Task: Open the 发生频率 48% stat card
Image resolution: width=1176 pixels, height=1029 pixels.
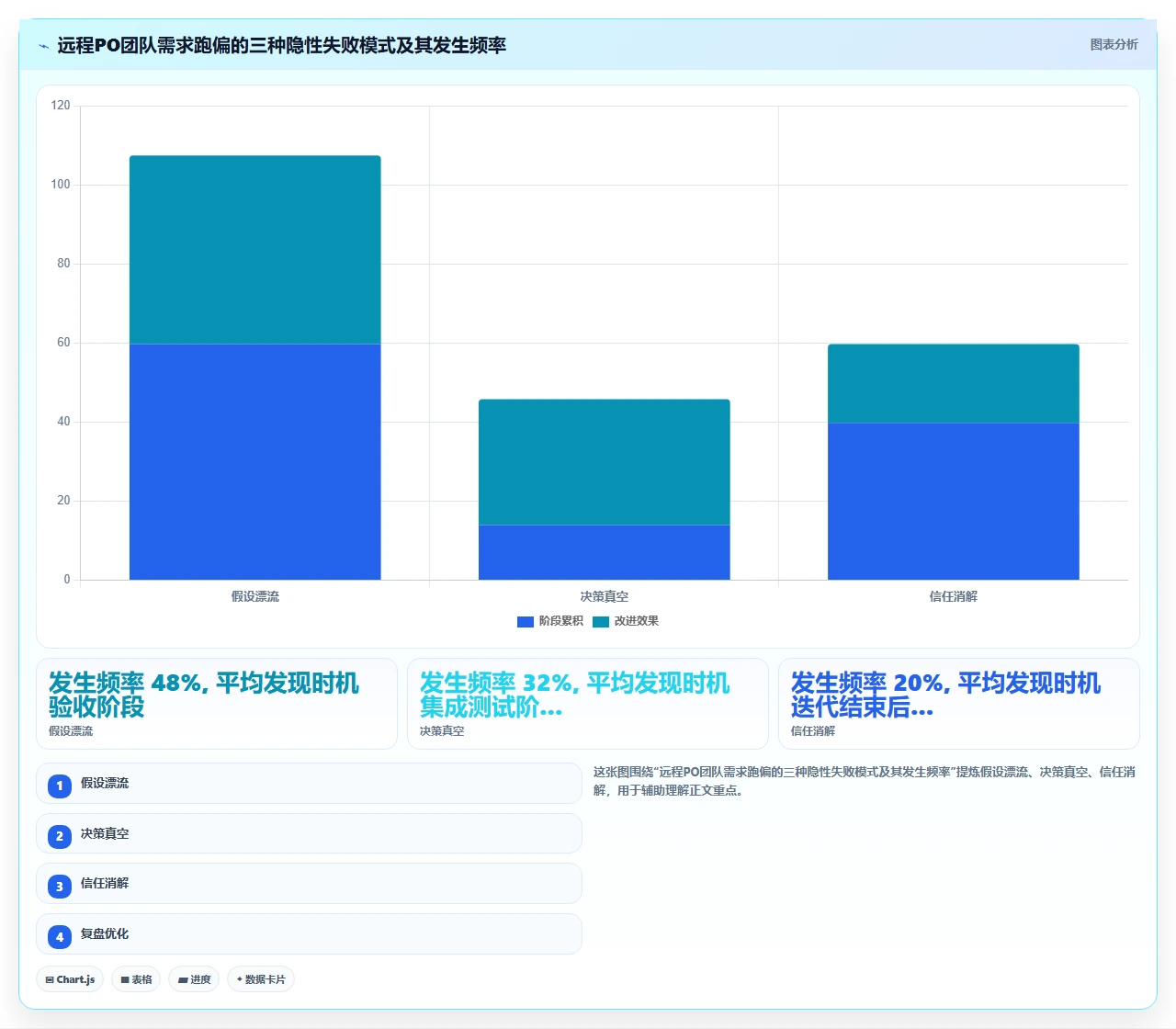Action: [x=217, y=704]
